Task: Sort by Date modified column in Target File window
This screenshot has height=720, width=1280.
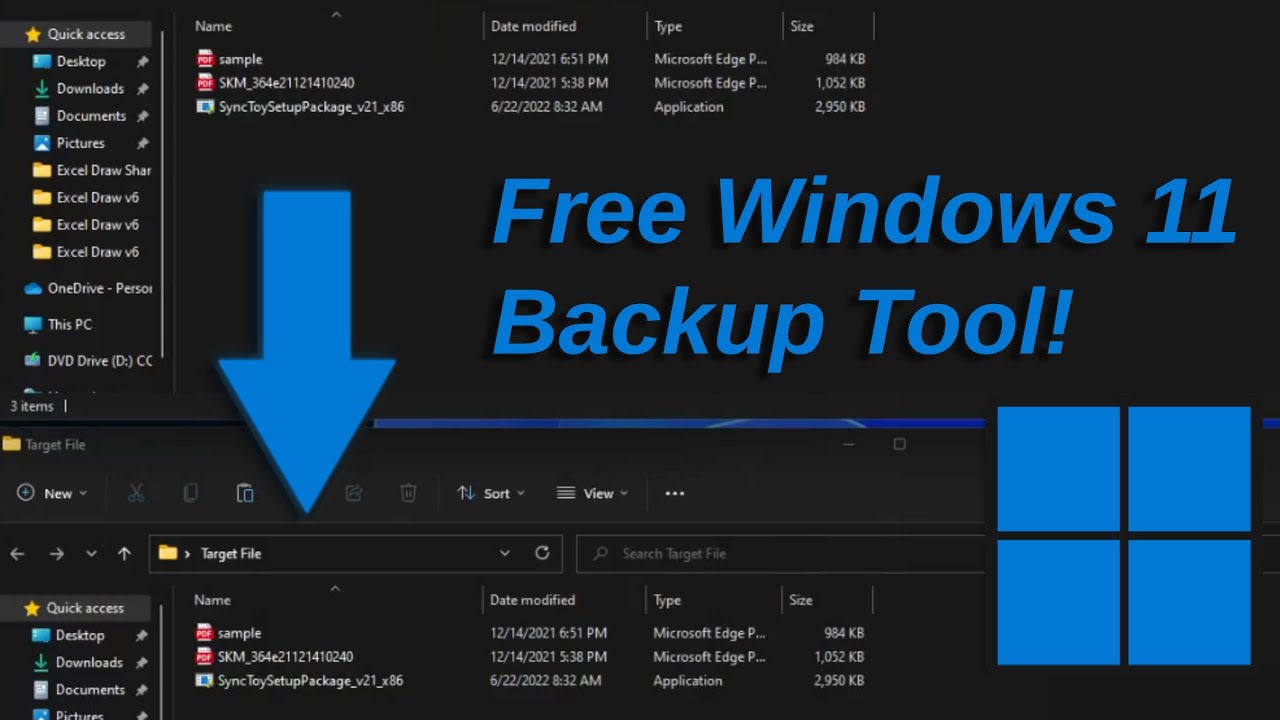Action: pos(532,600)
